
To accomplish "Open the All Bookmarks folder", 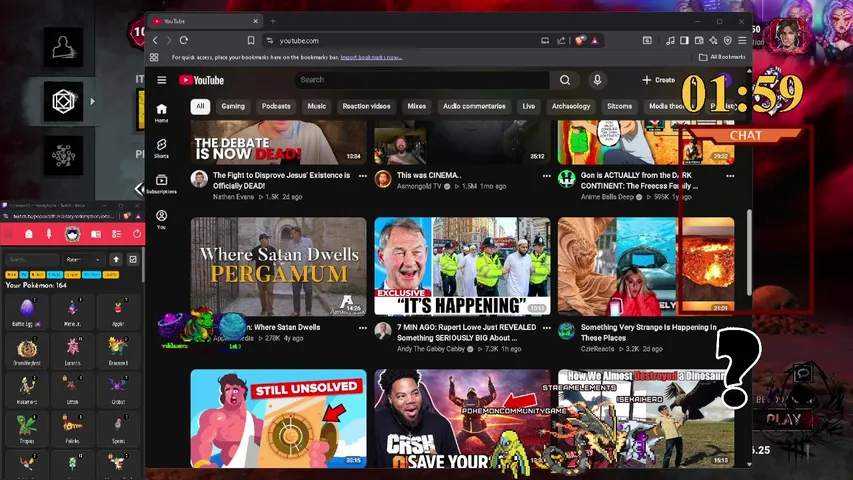I will [722, 57].
